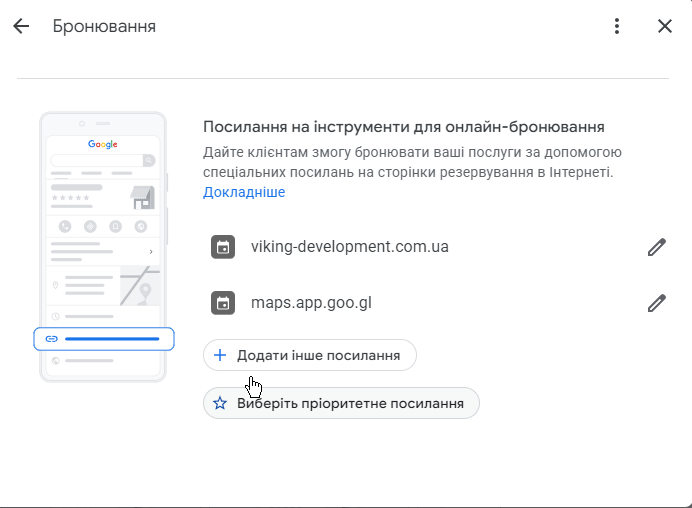Image resolution: width=692 pixels, height=508 pixels.
Task: Edit the maps.app.goo.gl link
Action: (657, 303)
